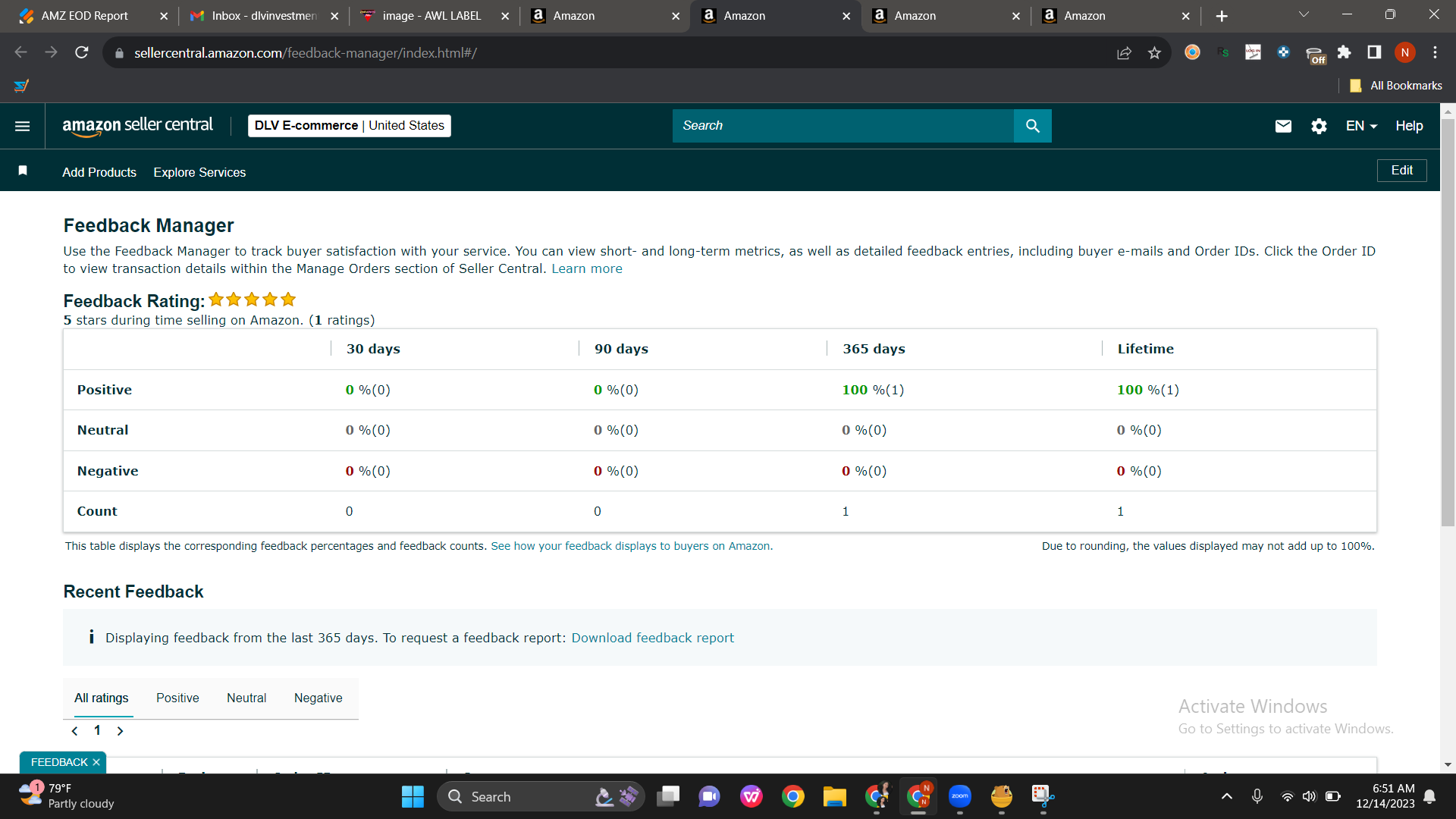Open the clock and date flyout

[x=1385, y=796]
